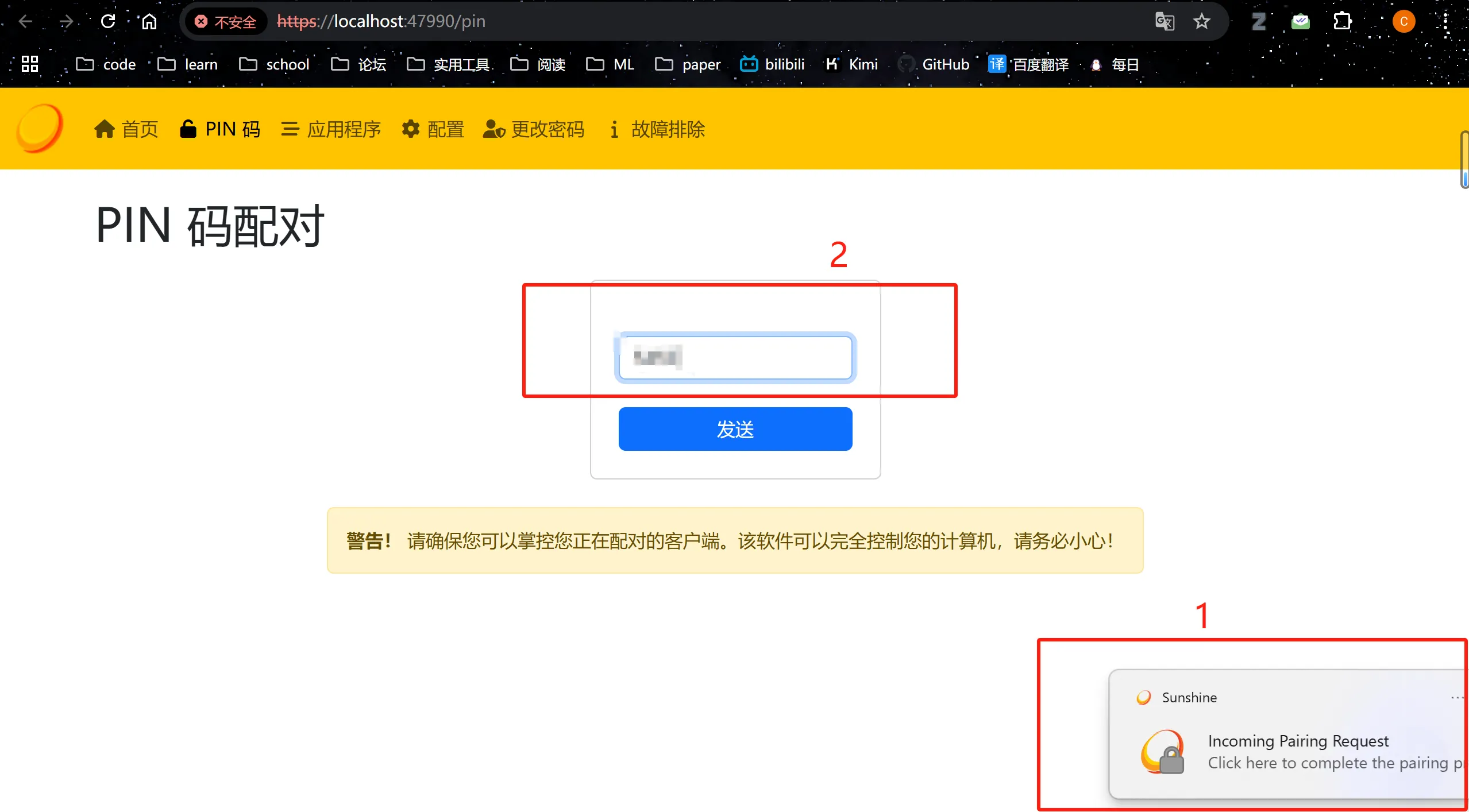
Task: Click the blue 发送 button
Action: point(735,429)
